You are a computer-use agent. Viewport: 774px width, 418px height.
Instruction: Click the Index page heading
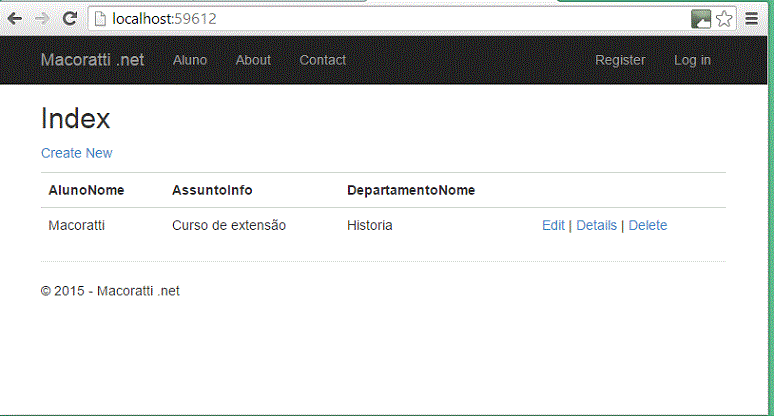pos(76,118)
